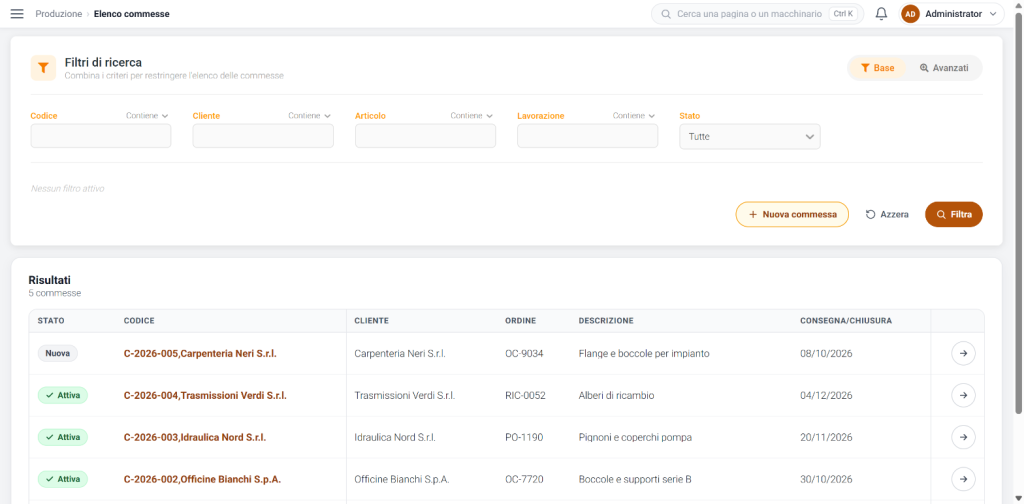Click the CLIENTE column header
1024x504 pixels.
[372, 321]
